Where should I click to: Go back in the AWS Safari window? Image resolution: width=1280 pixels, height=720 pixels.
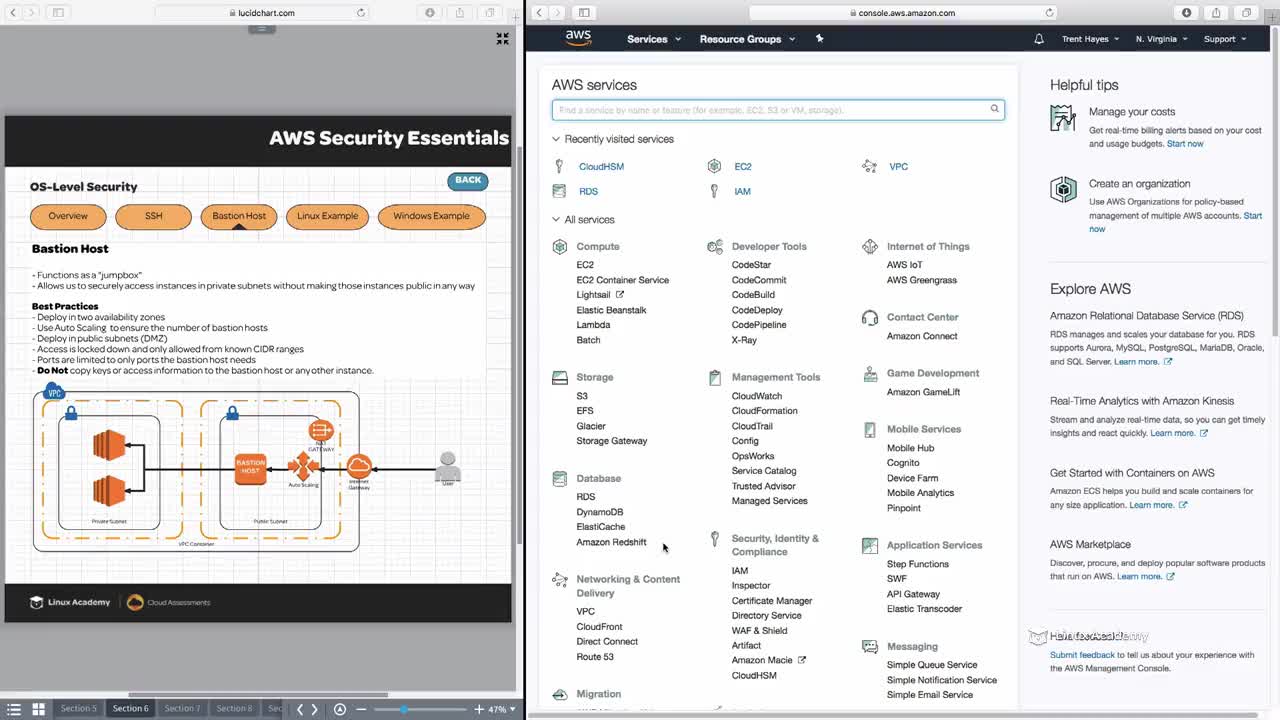540,13
